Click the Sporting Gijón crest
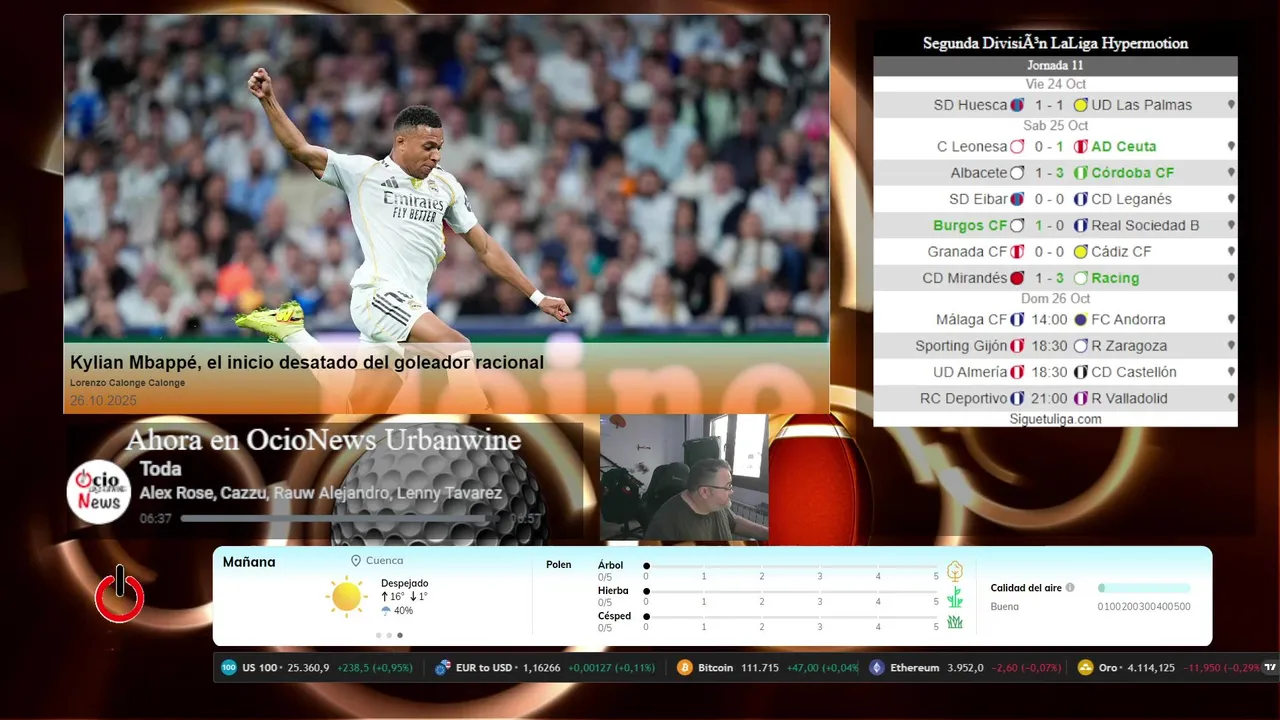Viewport: 1280px width, 720px height. 1017,346
